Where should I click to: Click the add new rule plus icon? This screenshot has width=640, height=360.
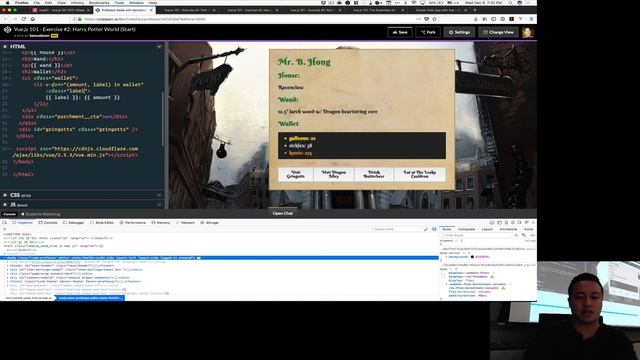[516, 236]
